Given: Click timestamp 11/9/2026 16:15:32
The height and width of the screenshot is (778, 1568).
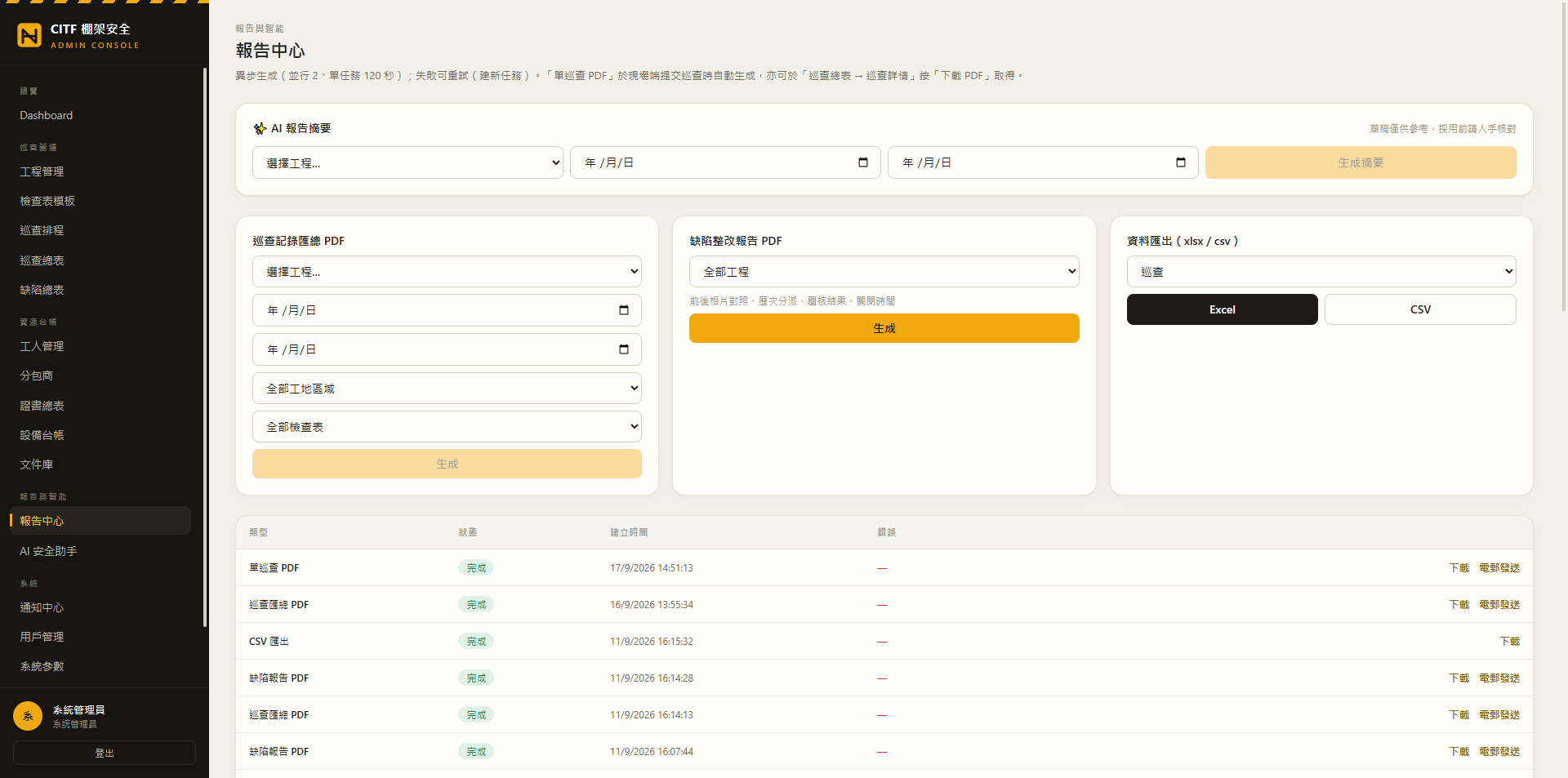Looking at the screenshot, I should [652, 641].
